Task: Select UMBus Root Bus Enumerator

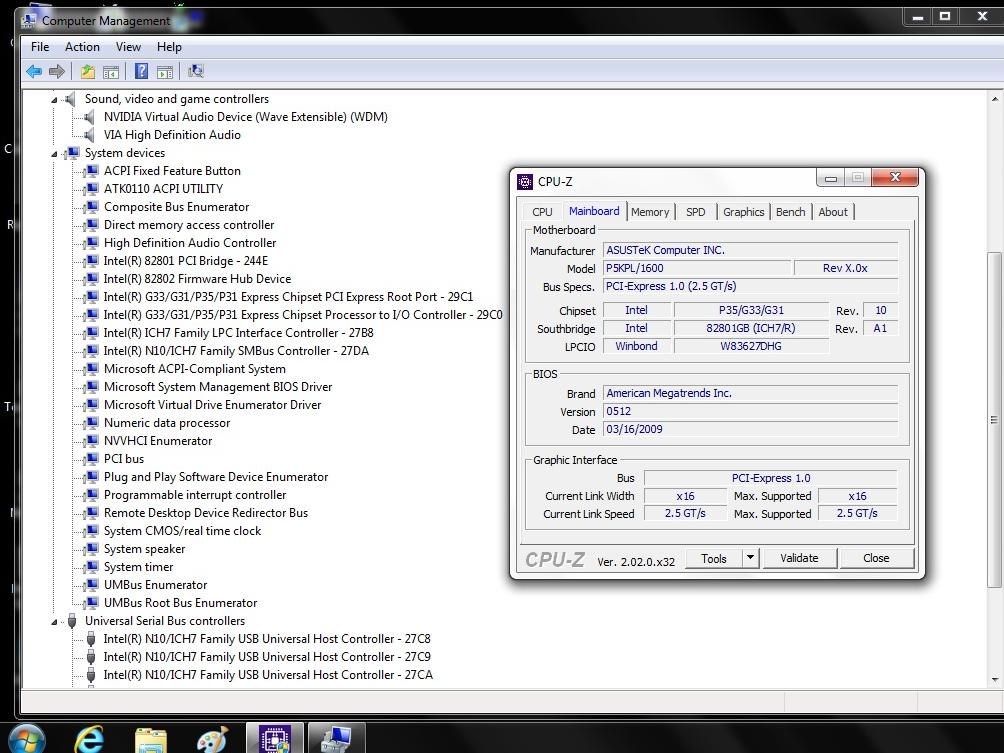Action: (x=180, y=603)
